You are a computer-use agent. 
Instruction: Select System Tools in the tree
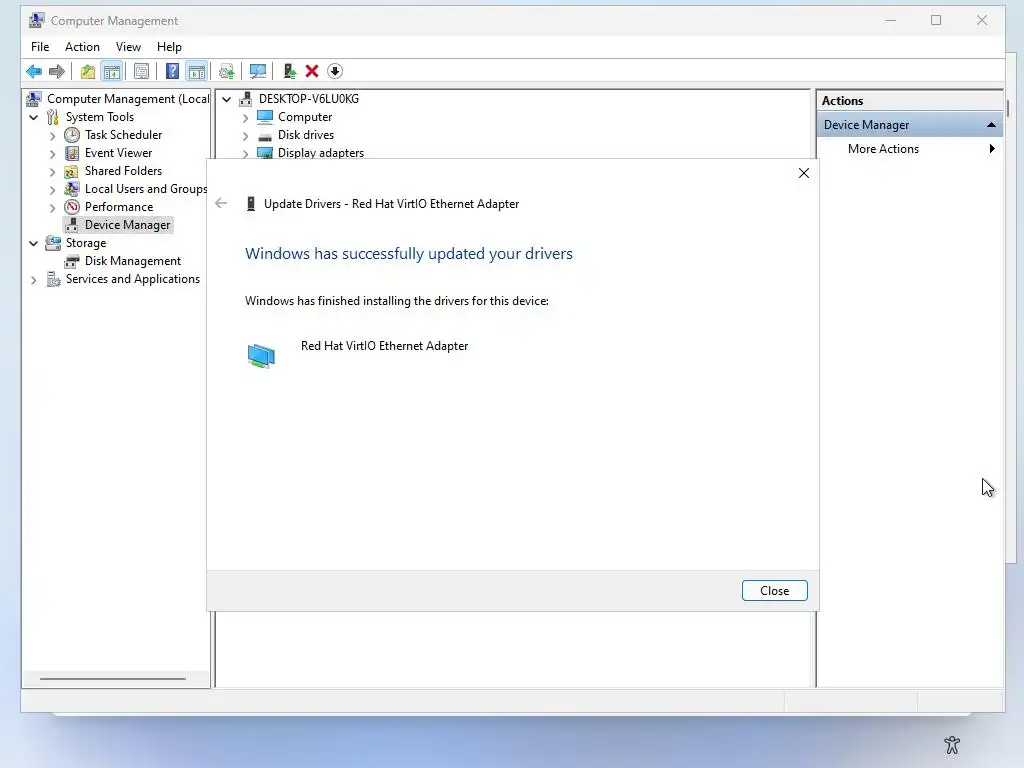tap(99, 117)
